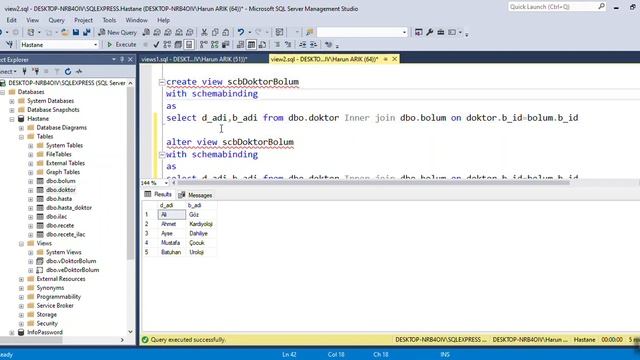Click the Cut scissors icon
This screenshot has width=640, height=360.
[204, 32]
